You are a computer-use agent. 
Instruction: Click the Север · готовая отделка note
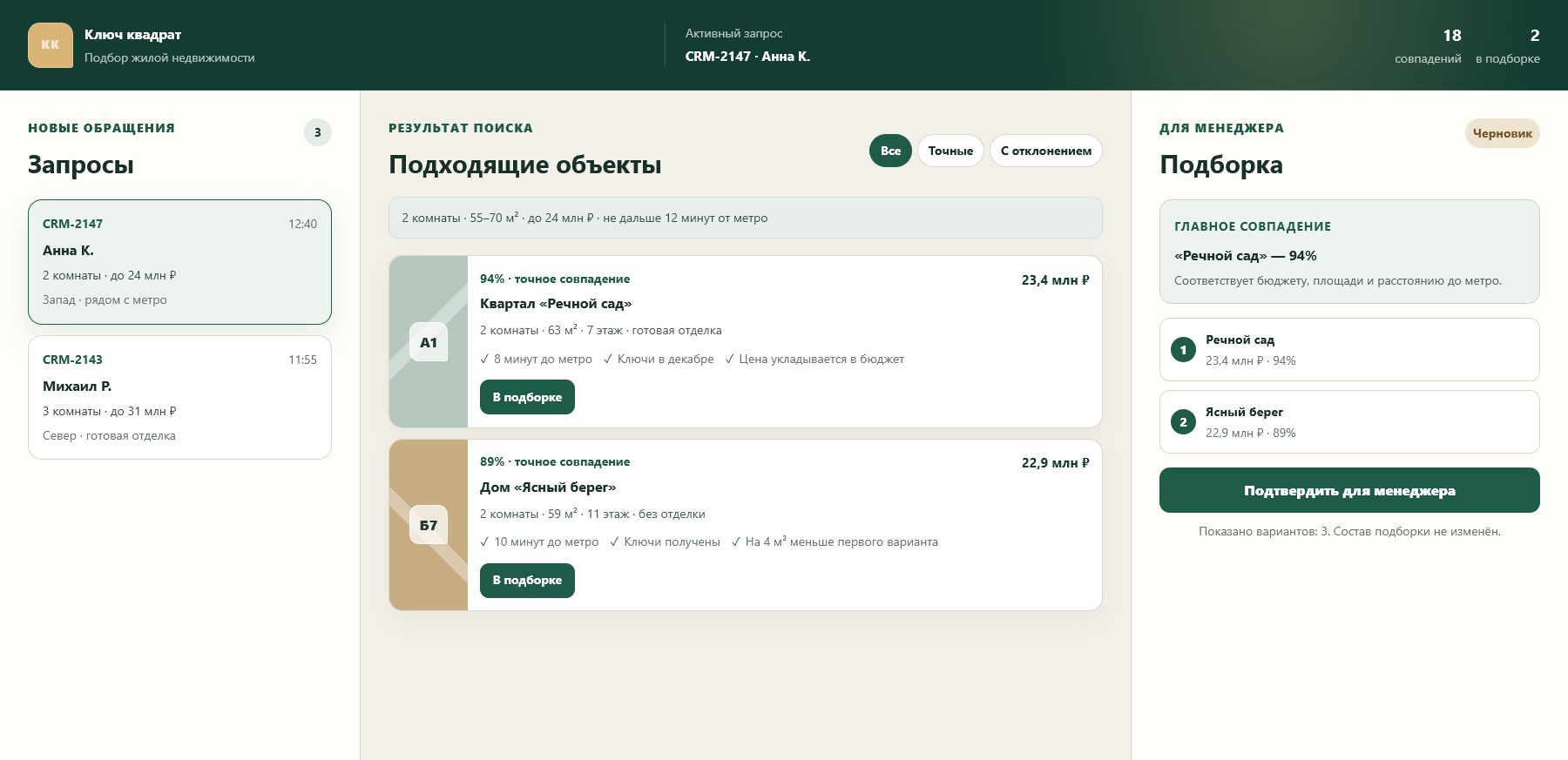(109, 435)
